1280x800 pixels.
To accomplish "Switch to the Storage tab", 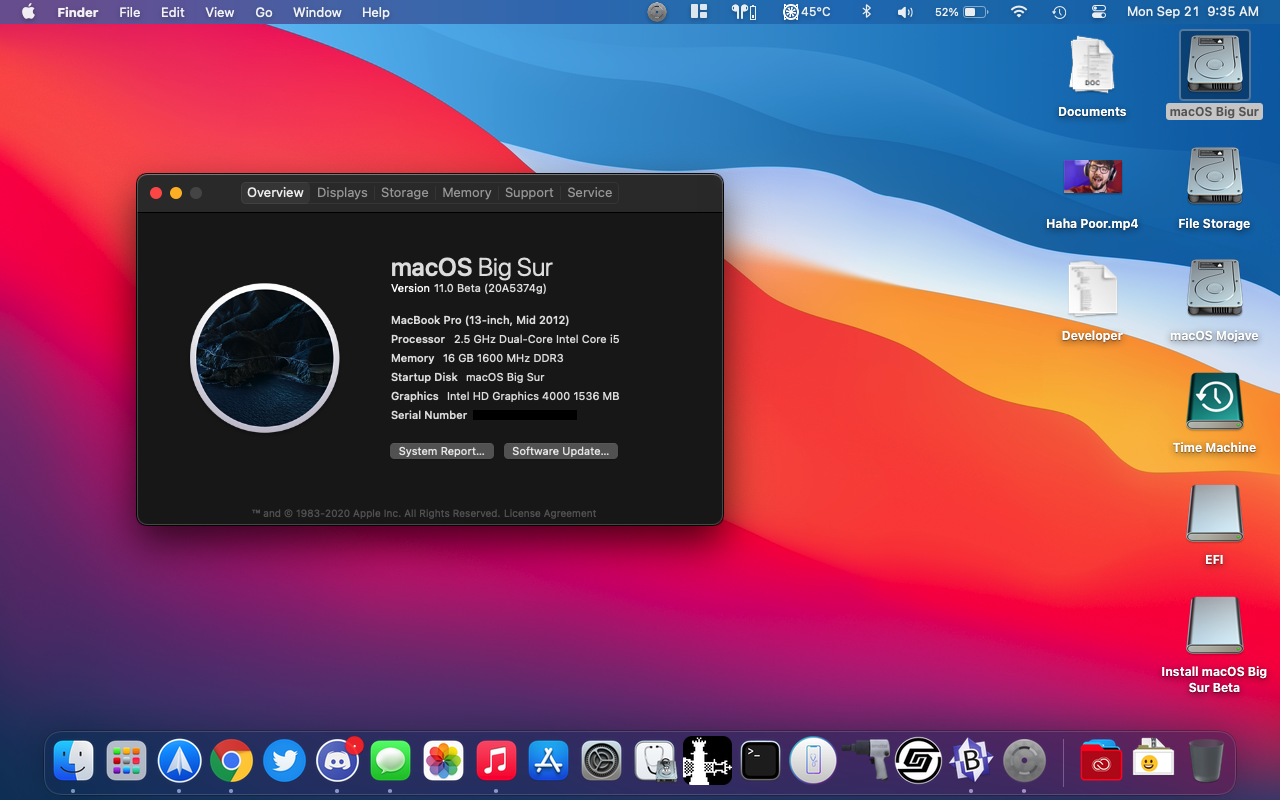I will click(x=404, y=192).
